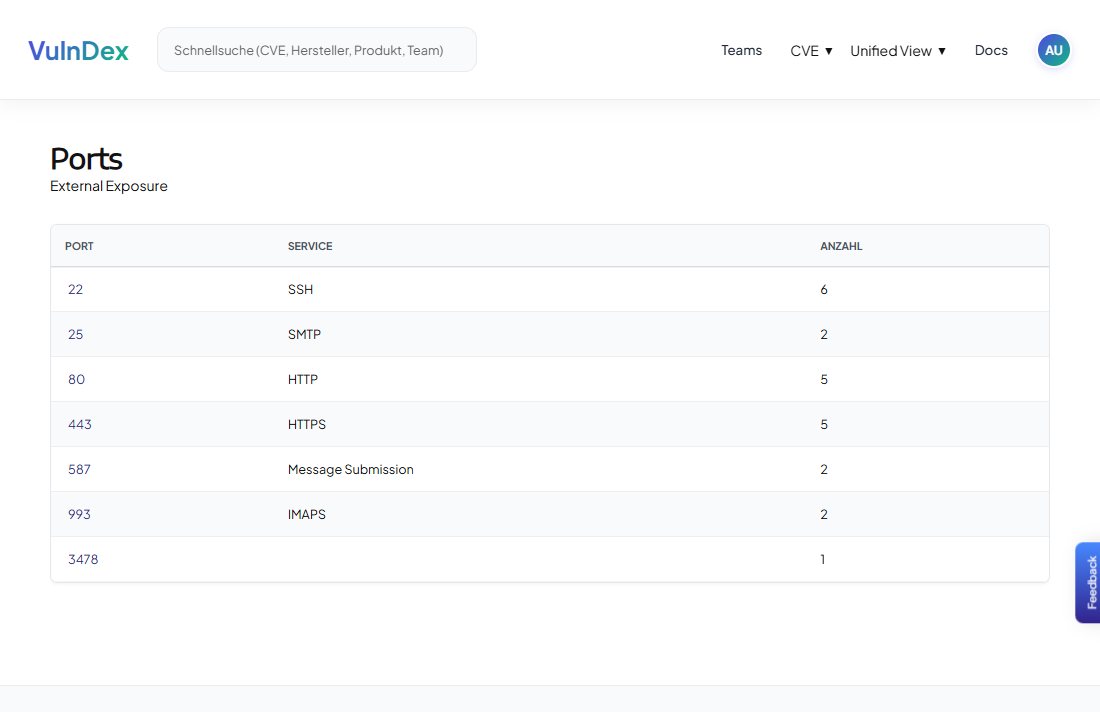Select the IMAPS service row
1100x712 pixels.
(x=306, y=514)
